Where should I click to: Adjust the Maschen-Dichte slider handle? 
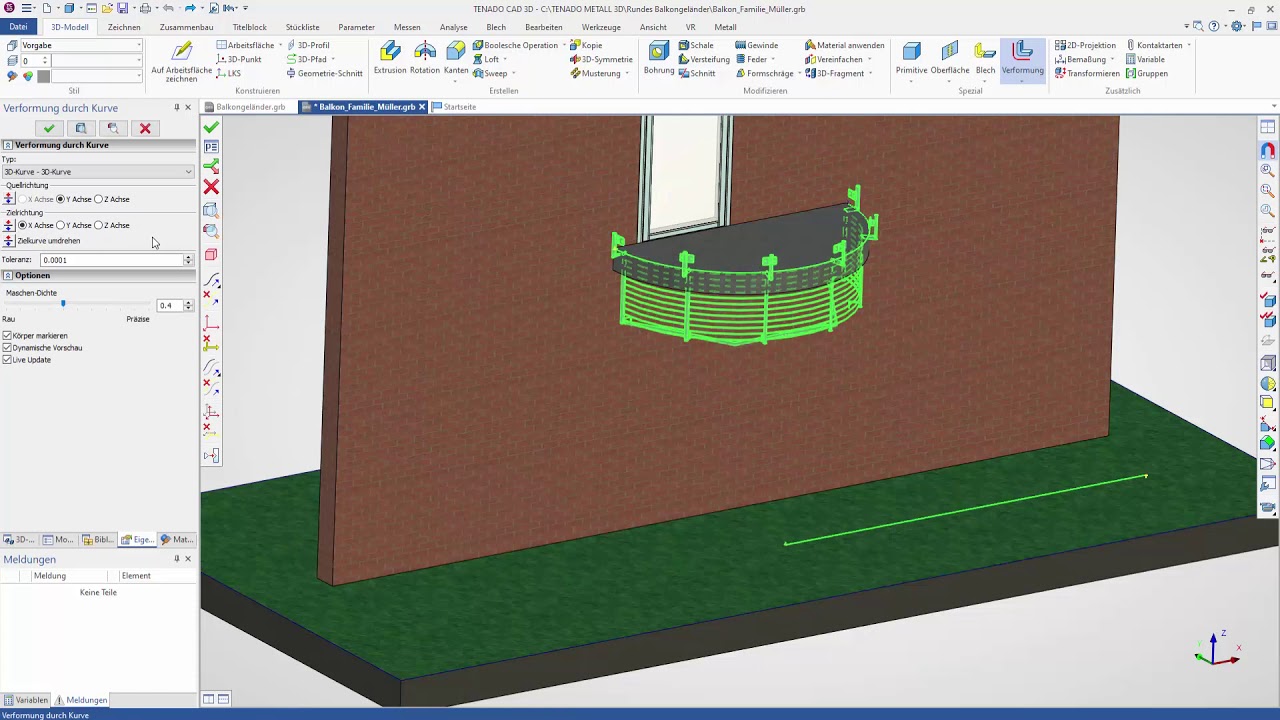coord(63,304)
